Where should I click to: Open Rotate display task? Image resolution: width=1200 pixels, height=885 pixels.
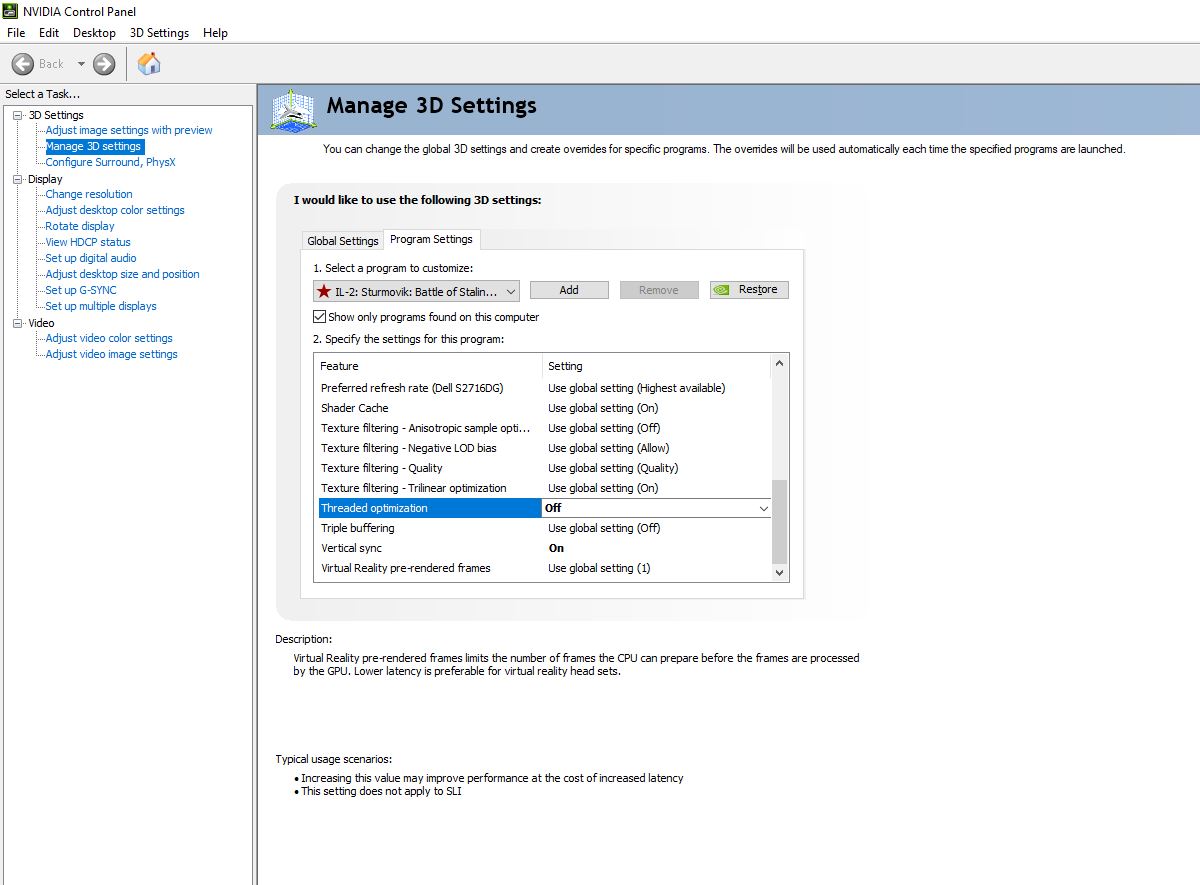coord(80,226)
